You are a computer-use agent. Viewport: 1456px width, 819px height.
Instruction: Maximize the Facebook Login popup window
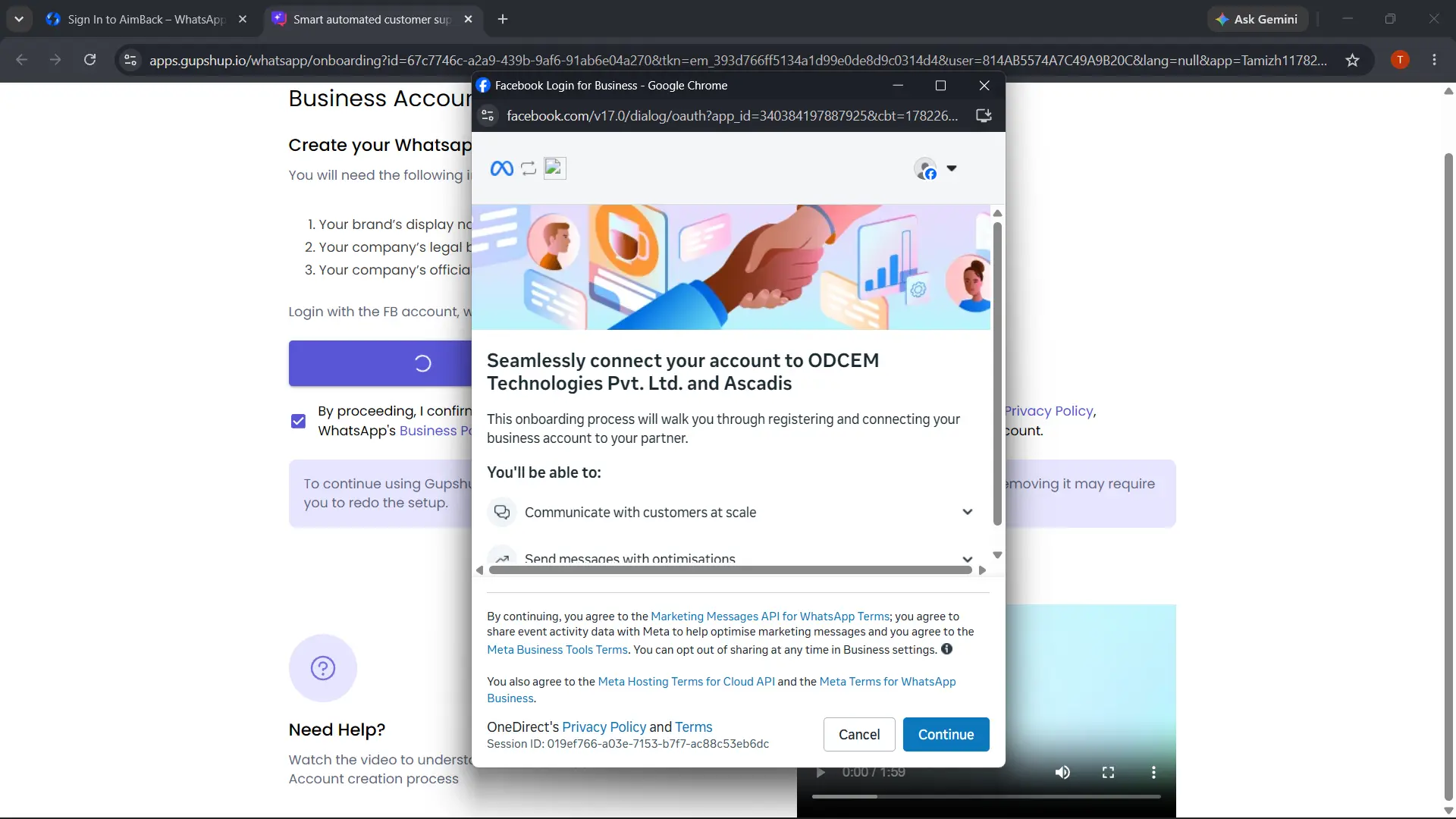click(x=940, y=86)
